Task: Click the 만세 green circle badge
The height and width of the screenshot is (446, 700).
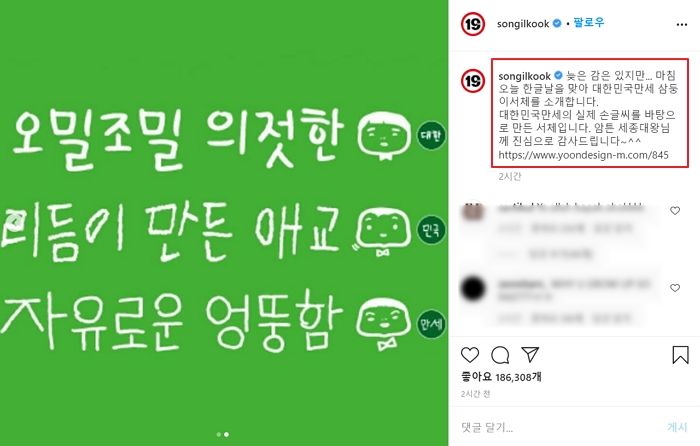Action: [x=431, y=324]
